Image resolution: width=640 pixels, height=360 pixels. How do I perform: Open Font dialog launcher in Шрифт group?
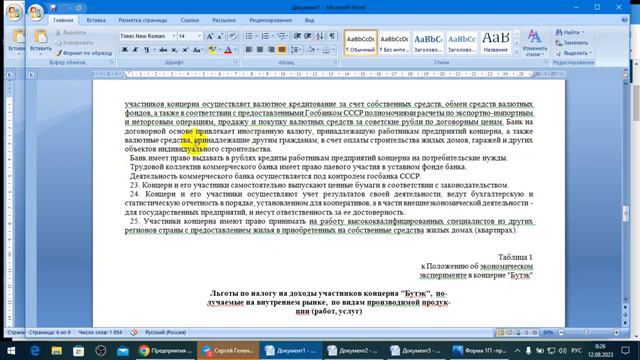[x=236, y=62]
